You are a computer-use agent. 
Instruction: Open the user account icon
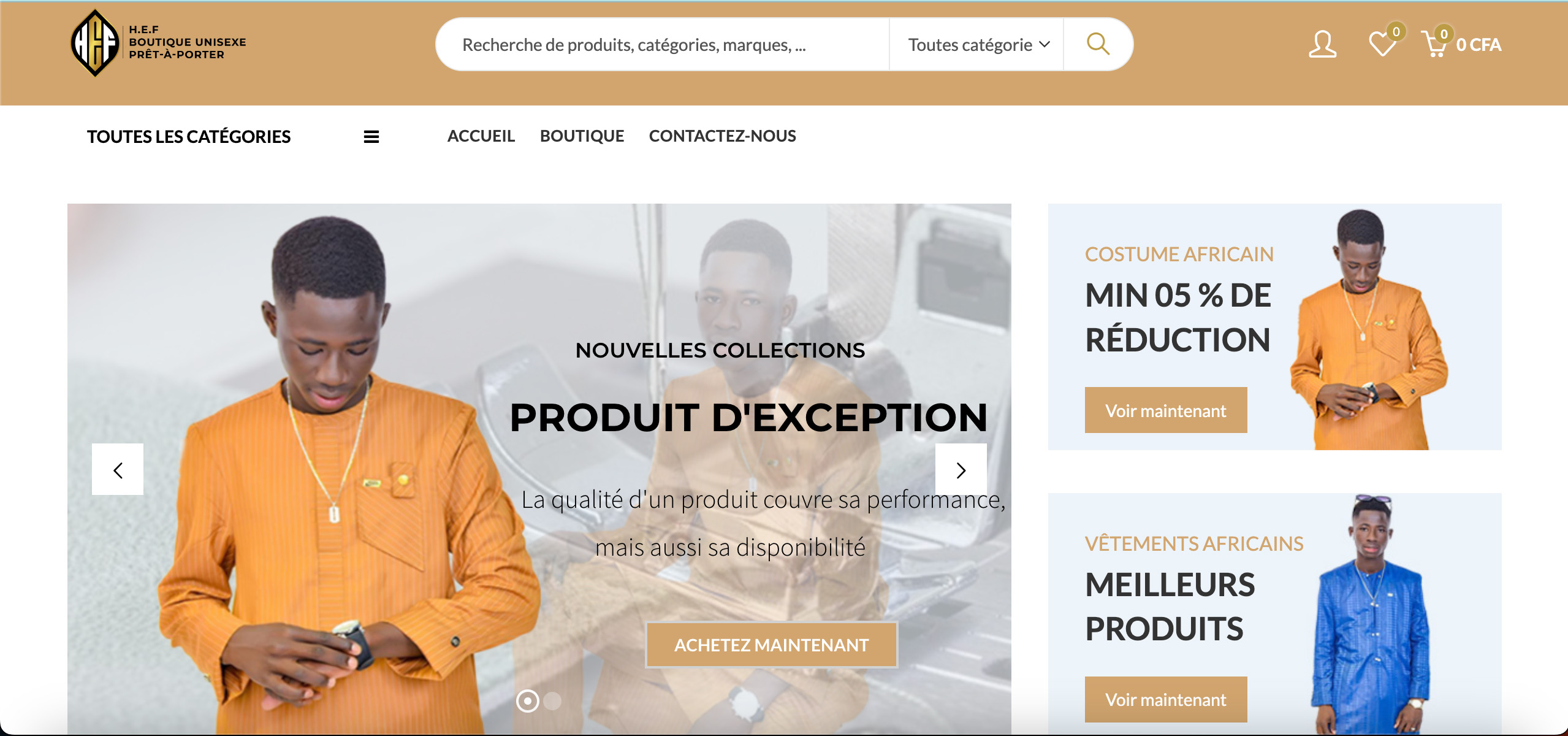pos(1322,44)
